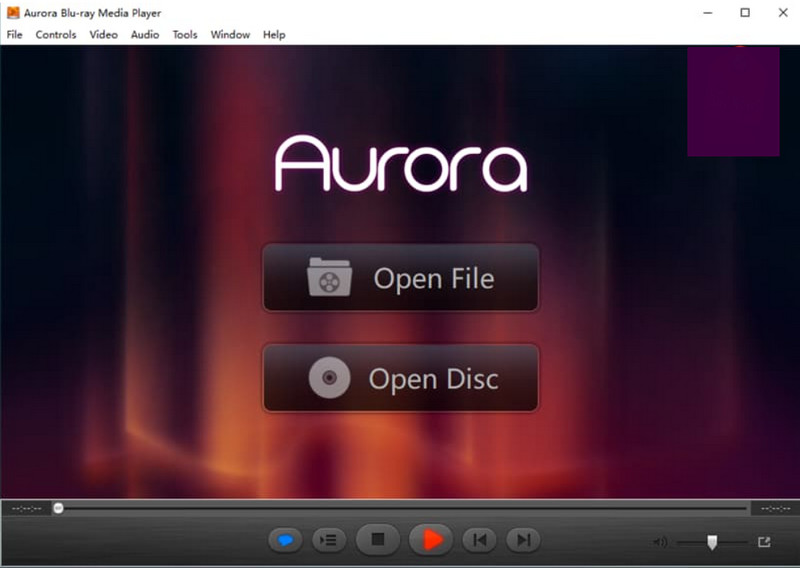Open the Controls menu
The width and height of the screenshot is (800, 568).
[x=56, y=35]
